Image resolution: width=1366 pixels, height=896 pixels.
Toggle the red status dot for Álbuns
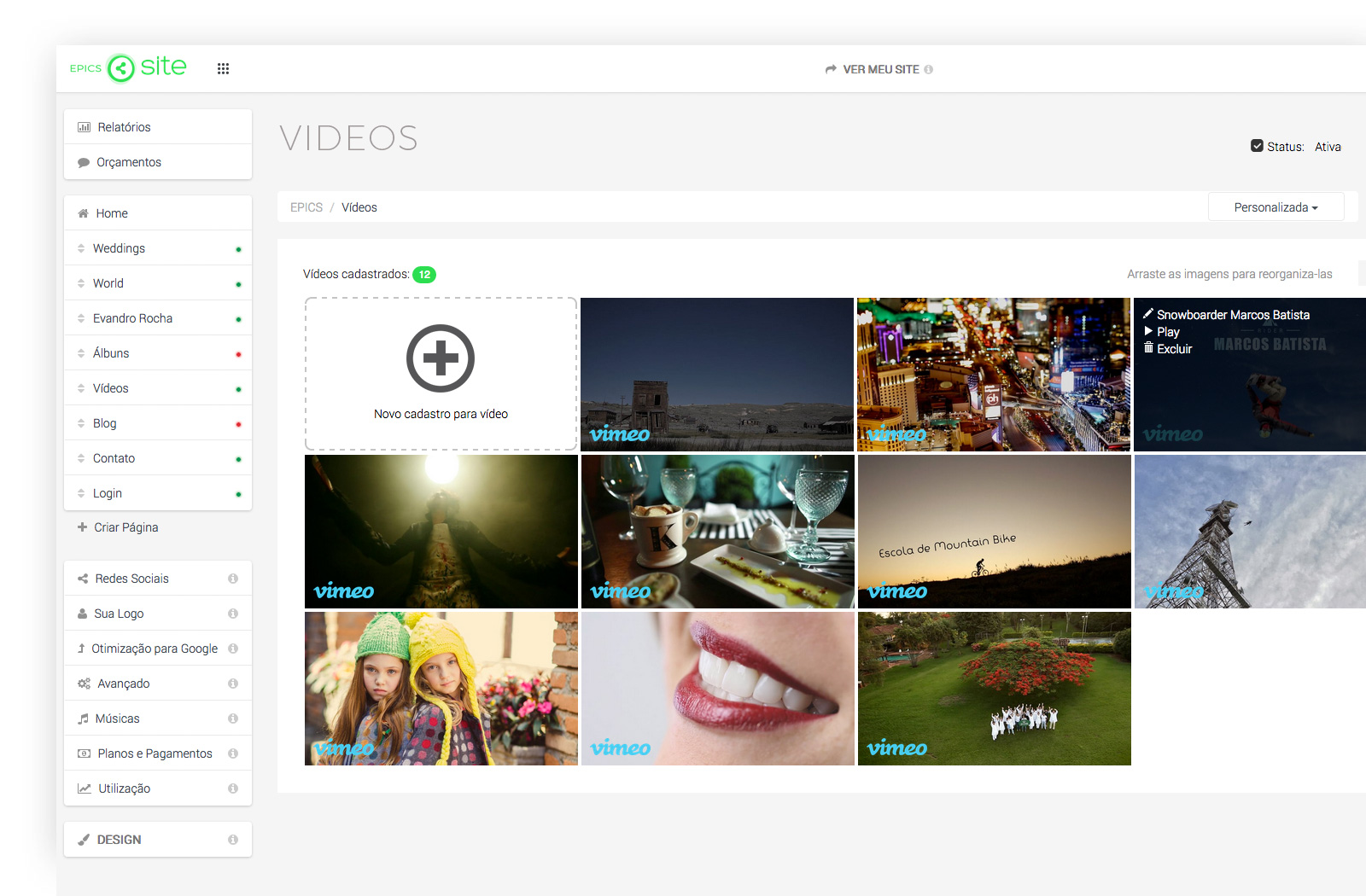click(x=238, y=354)
